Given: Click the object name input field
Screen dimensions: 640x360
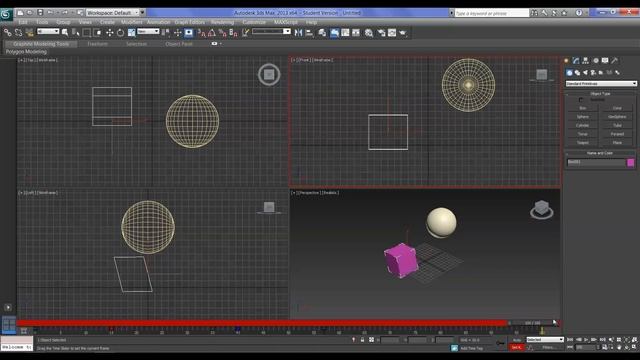Looking at the screenshot, I should tap(596, 162).
